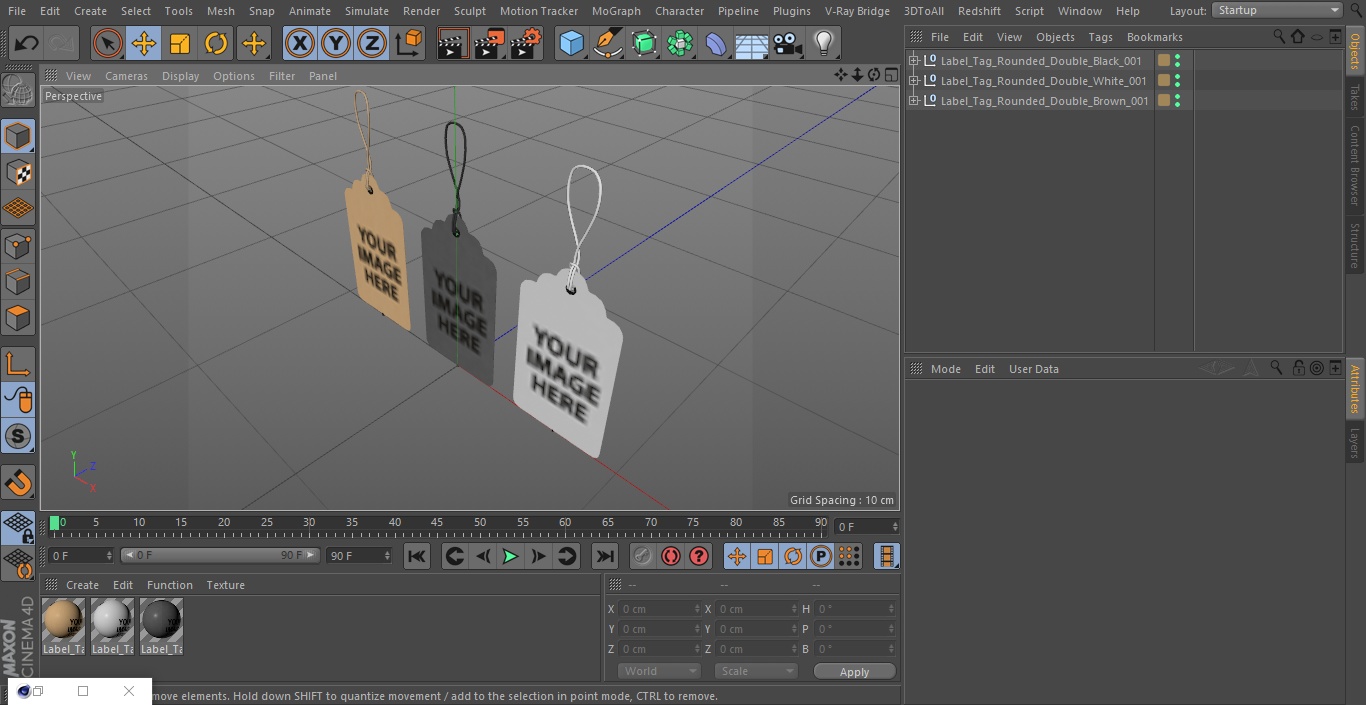Open the MoGraph menu

616,11
